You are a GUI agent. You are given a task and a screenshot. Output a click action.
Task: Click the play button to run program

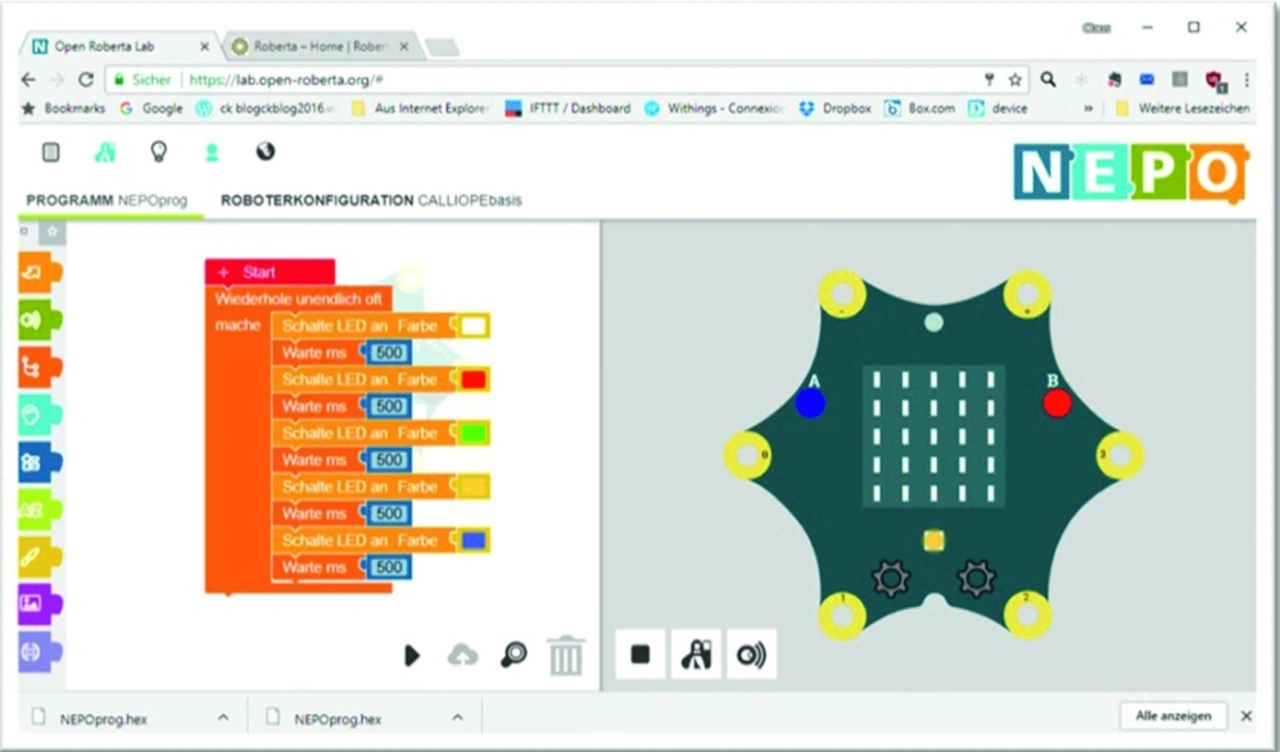(x=411, y=655)
